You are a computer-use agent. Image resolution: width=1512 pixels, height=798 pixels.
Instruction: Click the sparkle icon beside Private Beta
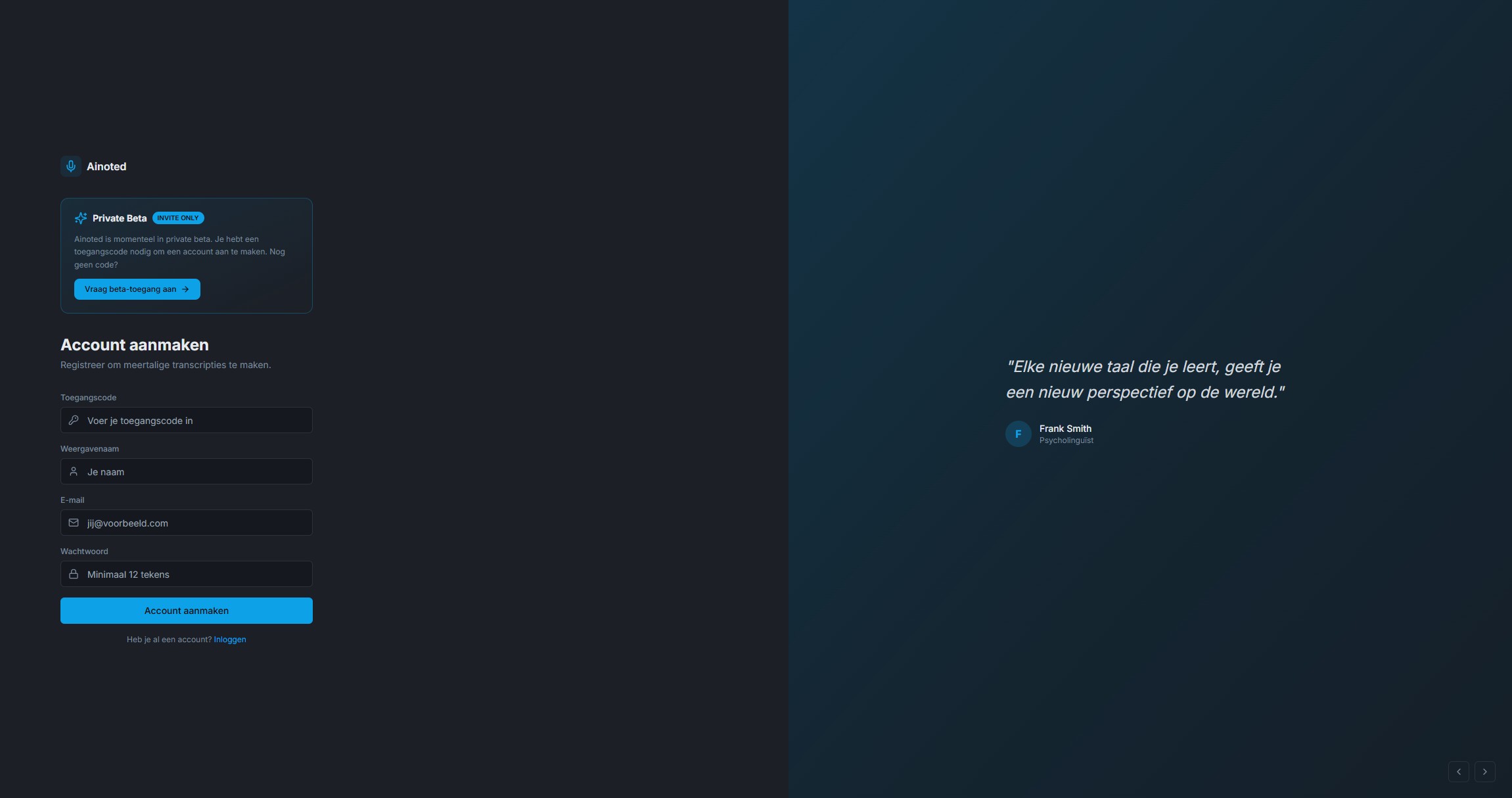coord(81,218)
